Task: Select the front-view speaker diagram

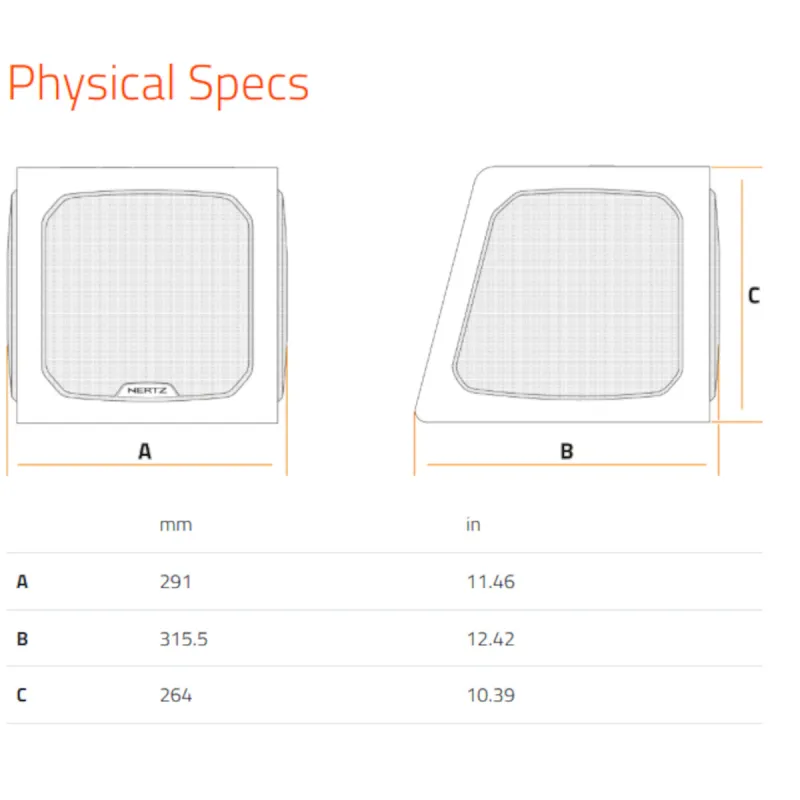Action: 147,295
